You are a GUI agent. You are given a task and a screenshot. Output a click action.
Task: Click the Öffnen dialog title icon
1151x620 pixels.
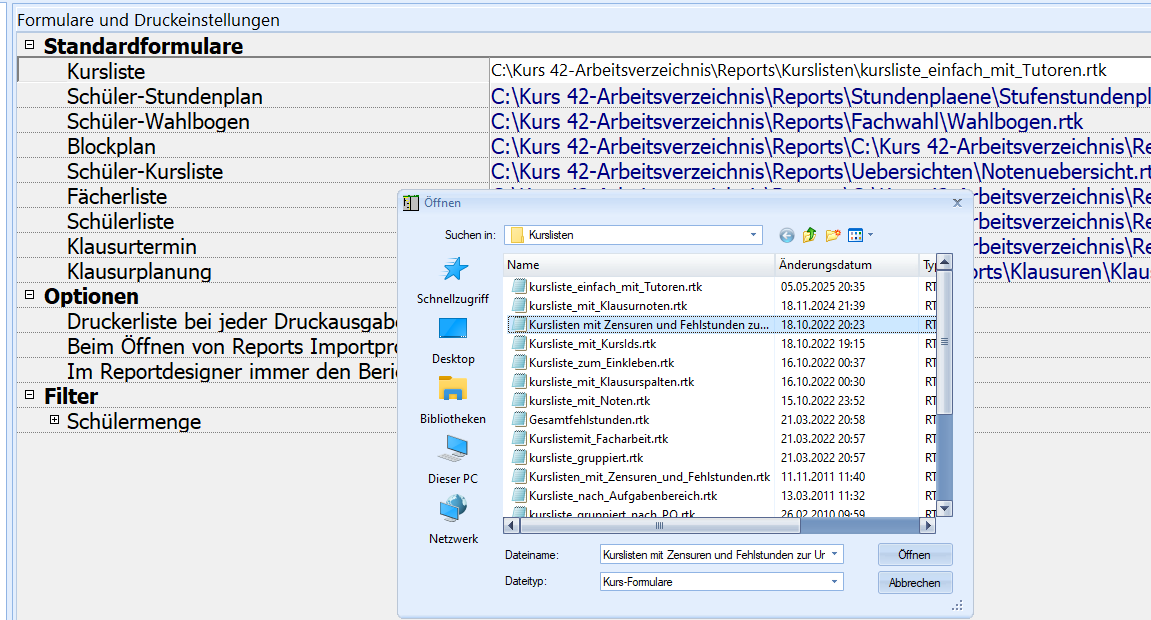(x=411, y=203)
